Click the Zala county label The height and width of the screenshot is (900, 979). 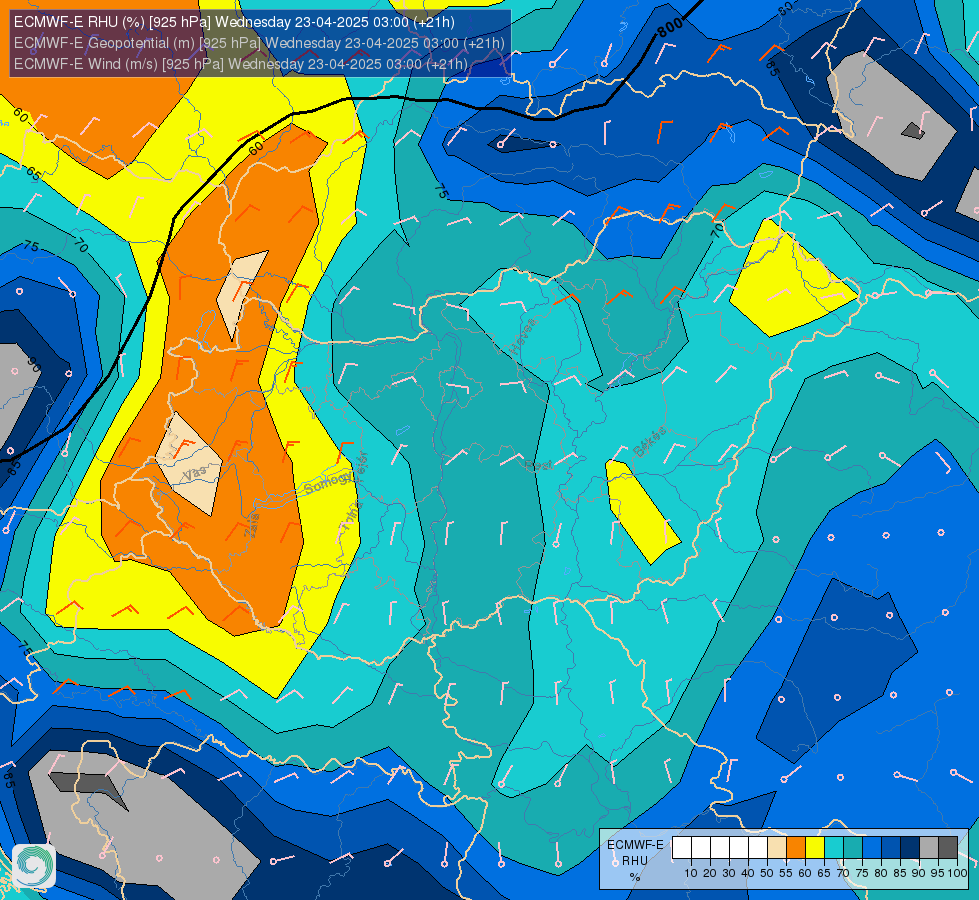click(x=252, y=525)
